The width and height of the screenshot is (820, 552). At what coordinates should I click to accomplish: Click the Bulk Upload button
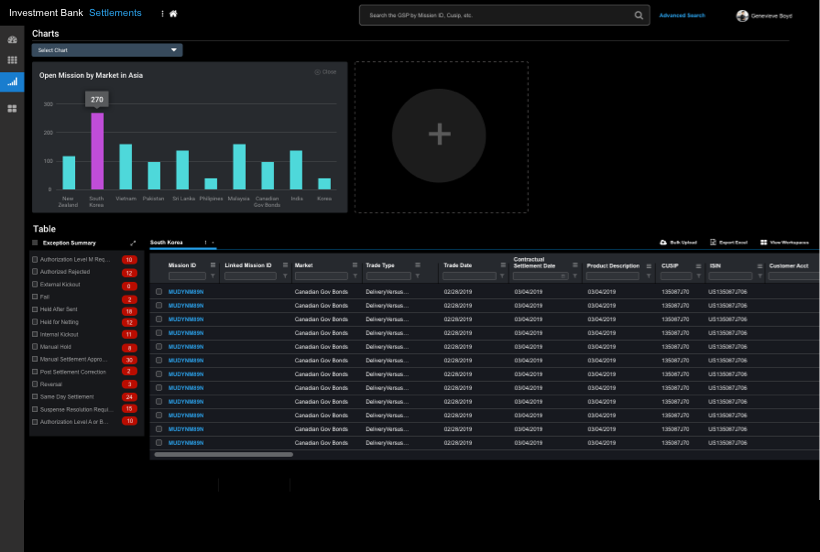tap(679, 243)
